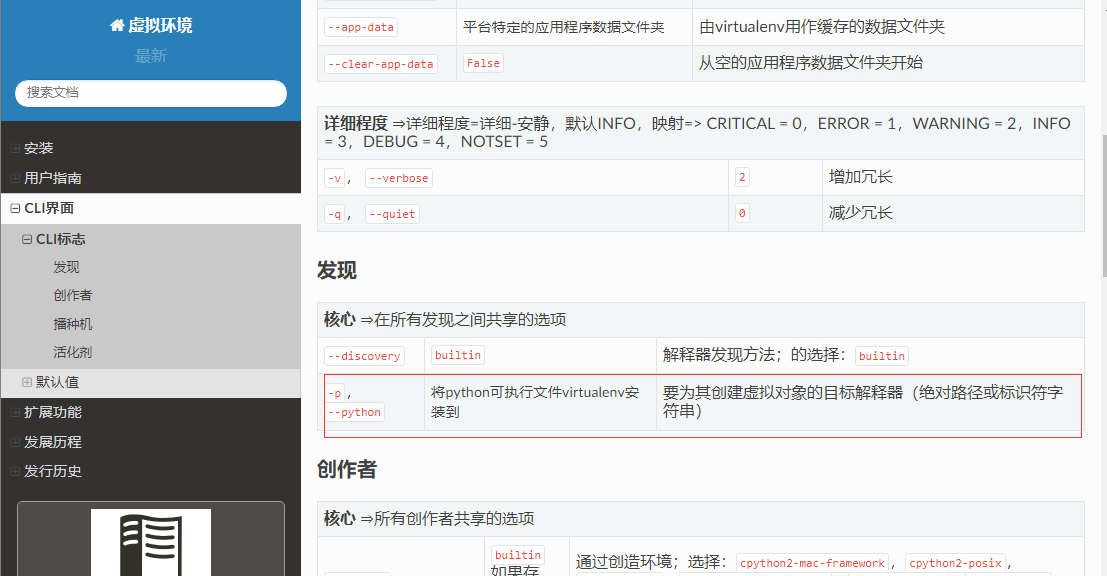Click the 搜索文档 search field
Viewport: 1107px width, 576px height.
pos(151,93)
